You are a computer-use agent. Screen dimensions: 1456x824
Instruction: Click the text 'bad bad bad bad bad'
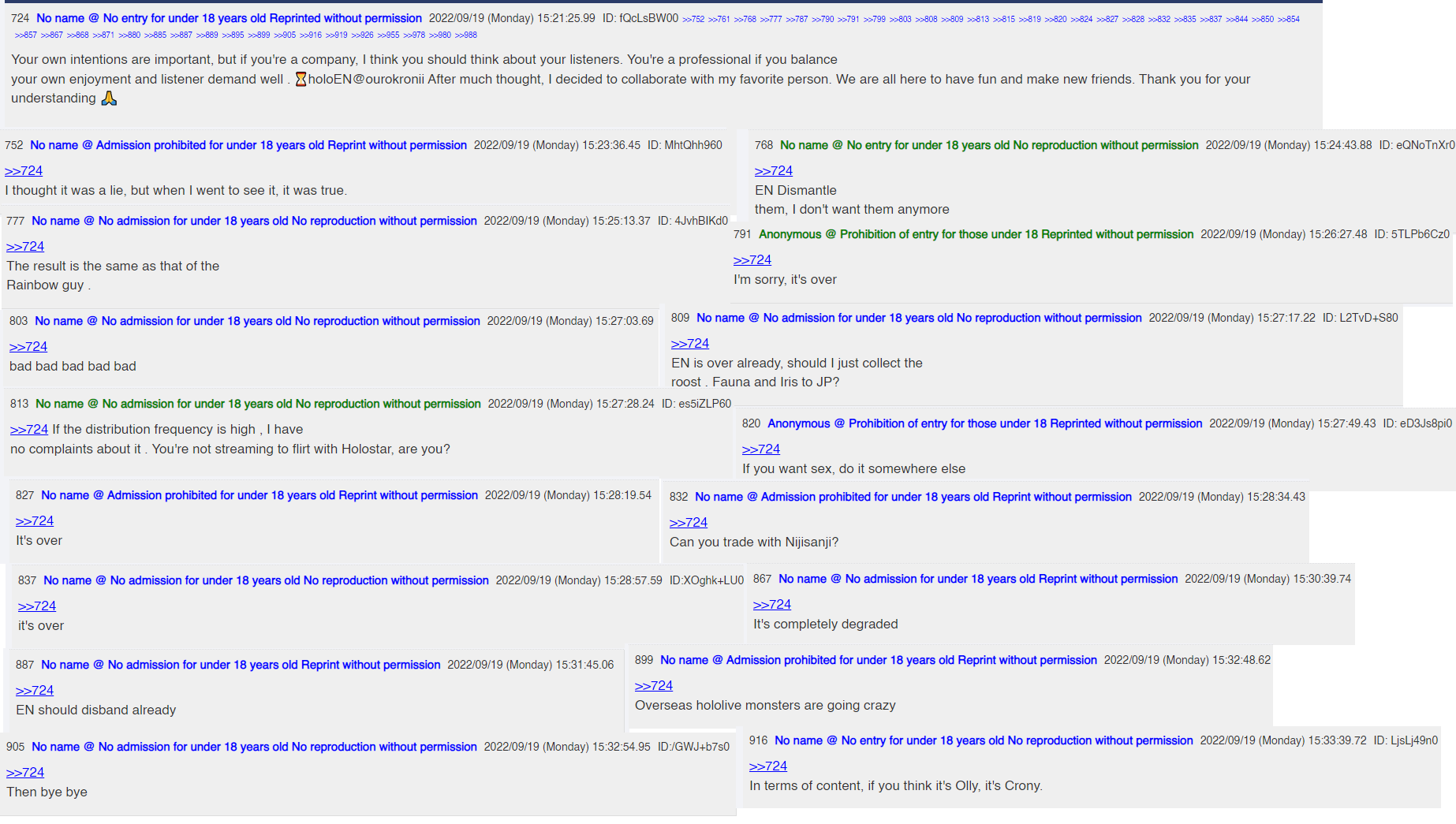pyautogui.click(x=73, y=366)
